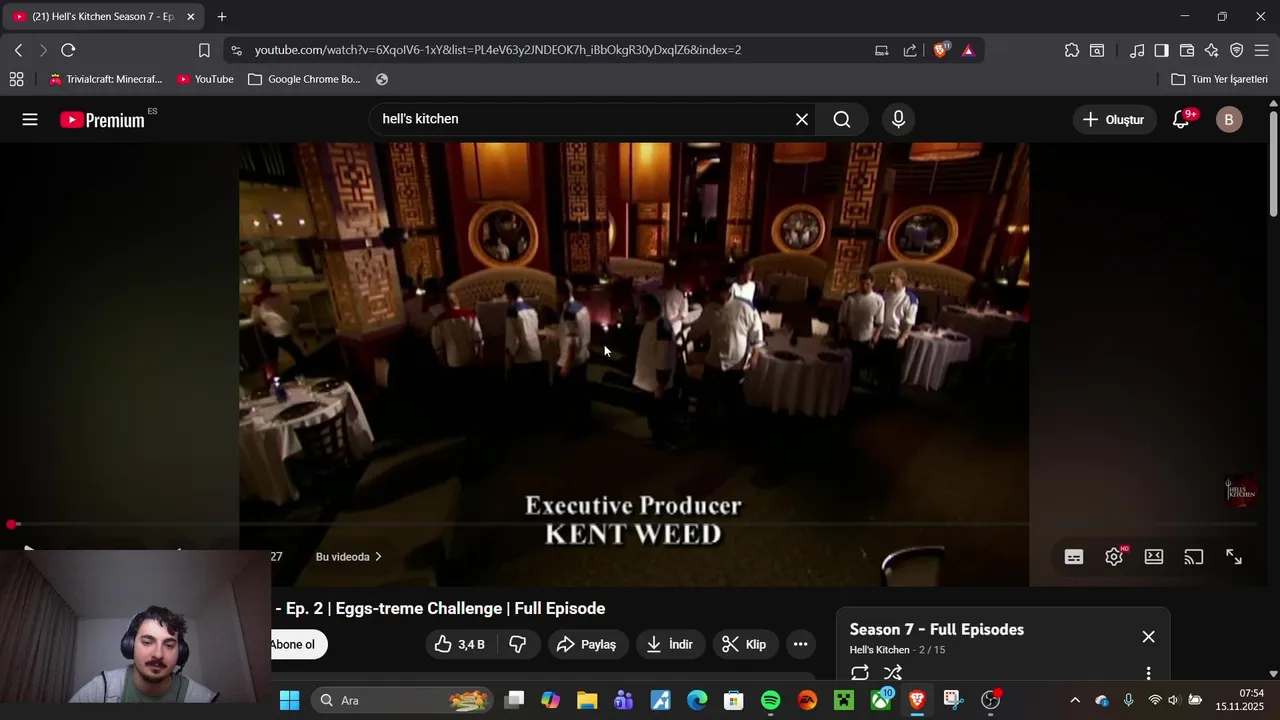1280x720 pixels.
Task: Open Tüm Yer İşaretleri folder
Action: tap(1219, 79)
